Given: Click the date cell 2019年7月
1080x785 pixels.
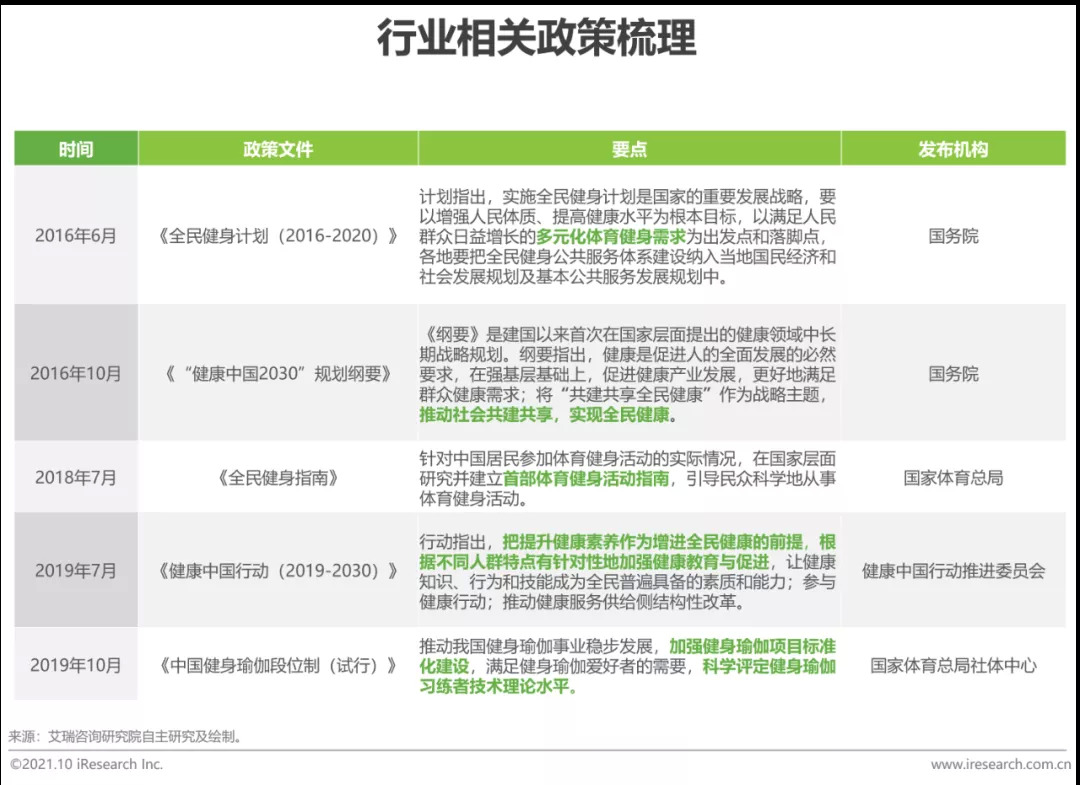Looking at the screenshot, I should click(76, 571).
